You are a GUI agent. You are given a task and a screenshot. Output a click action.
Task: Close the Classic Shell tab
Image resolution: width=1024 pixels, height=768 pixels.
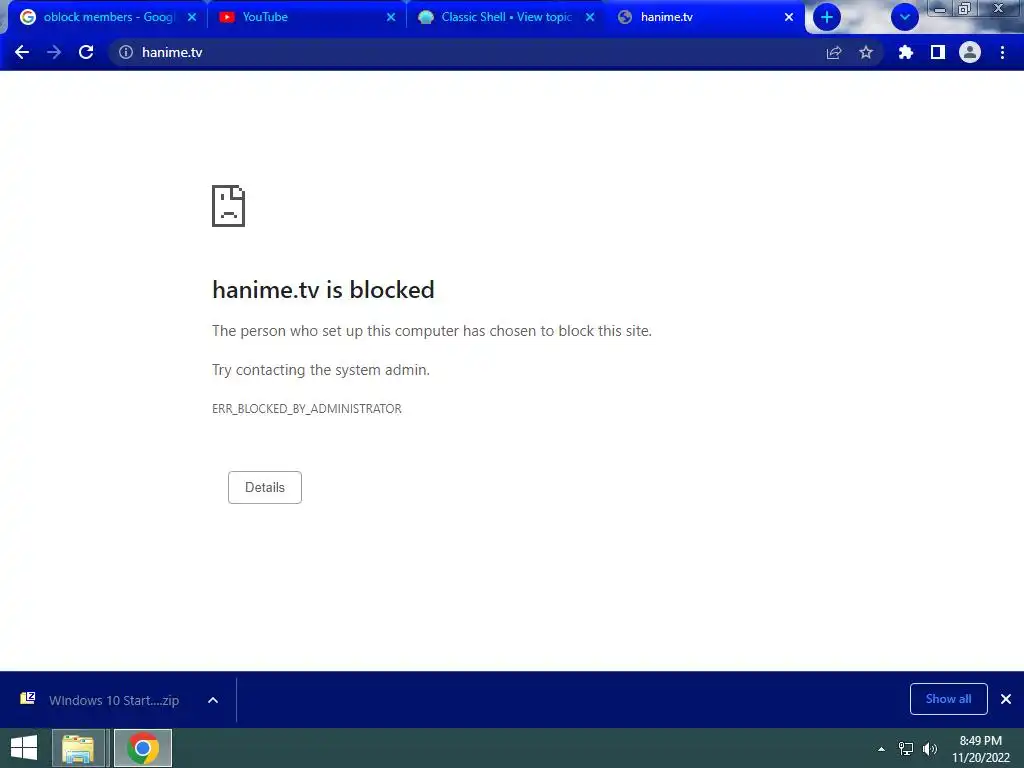pos(590,17)
